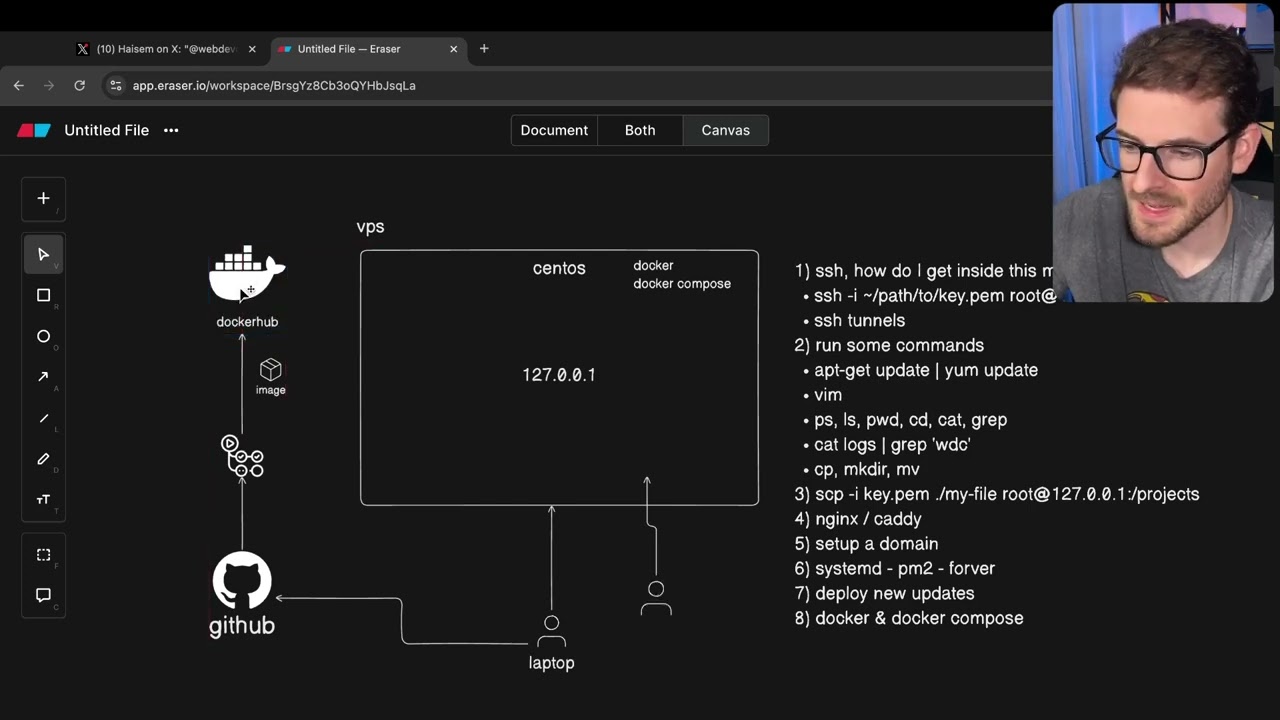Select the laptop label text
1280x720 pixels.
(x=551, y=663)
